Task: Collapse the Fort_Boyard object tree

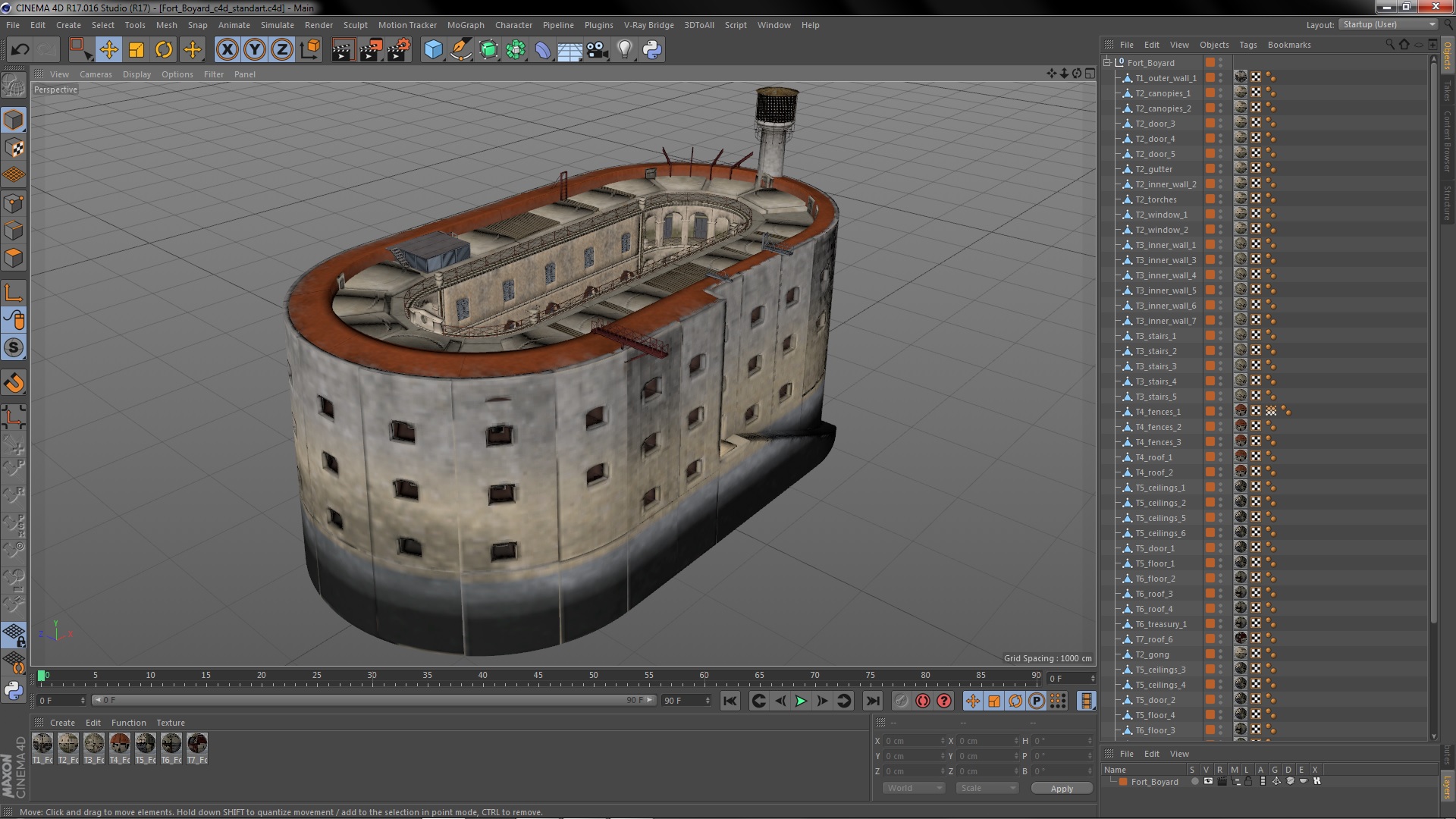Action: 1107,62
